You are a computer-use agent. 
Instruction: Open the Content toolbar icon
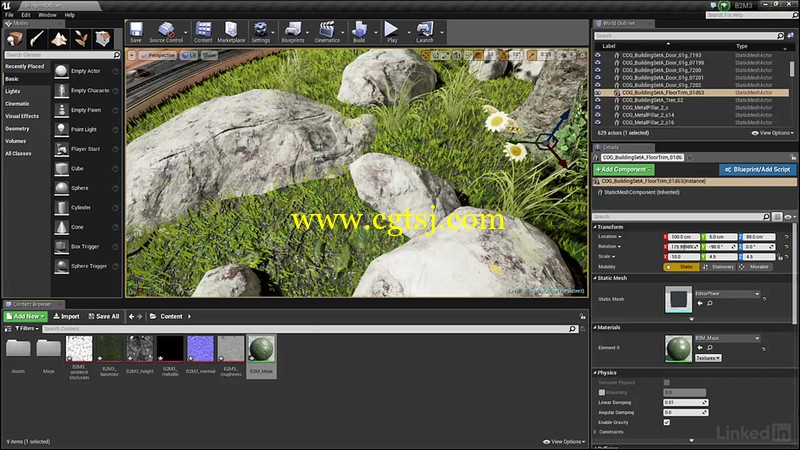pyautogui.click(x=203, y=32)
